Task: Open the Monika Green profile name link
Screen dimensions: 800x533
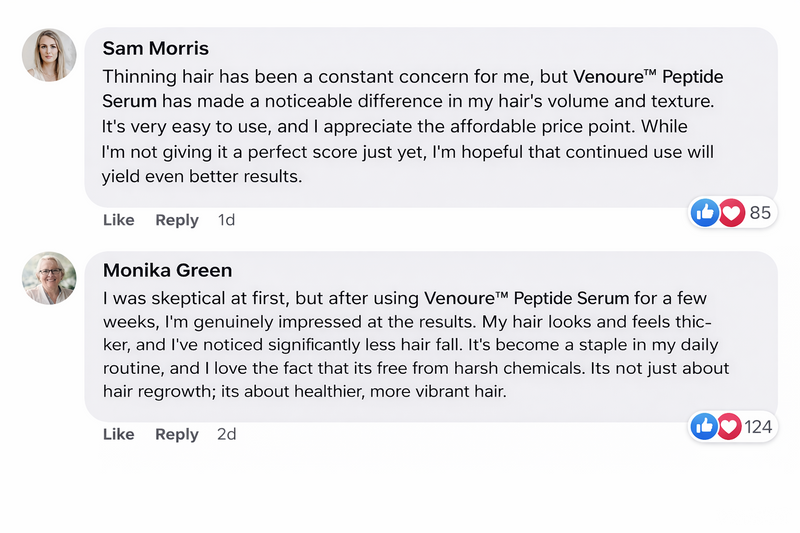Action: (x=167, y=270)
